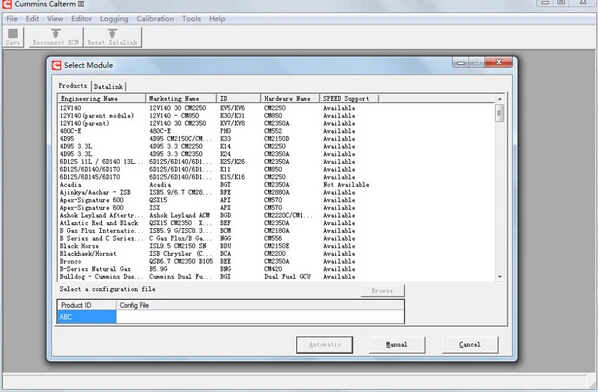Screen dimensions: 598x392
Task: Select the ABC Product ID cell
Action: (x=87, y=317)
